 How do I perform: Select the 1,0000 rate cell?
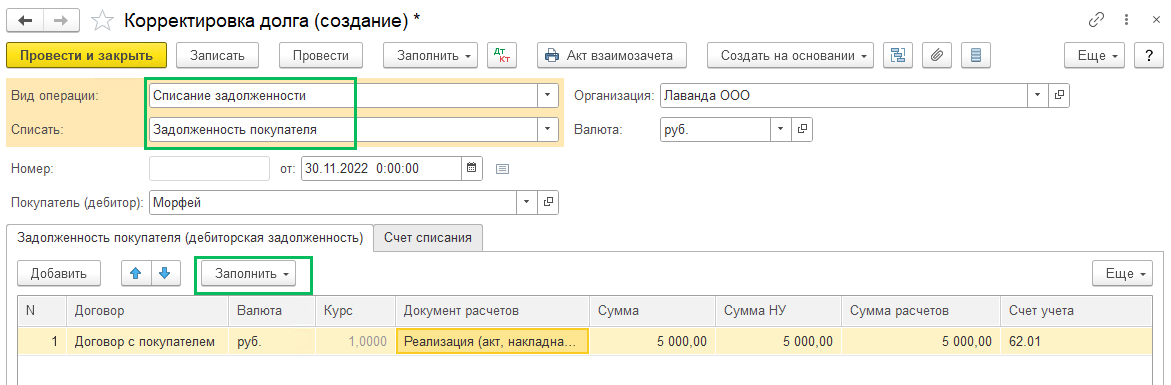tap(355, 342)
